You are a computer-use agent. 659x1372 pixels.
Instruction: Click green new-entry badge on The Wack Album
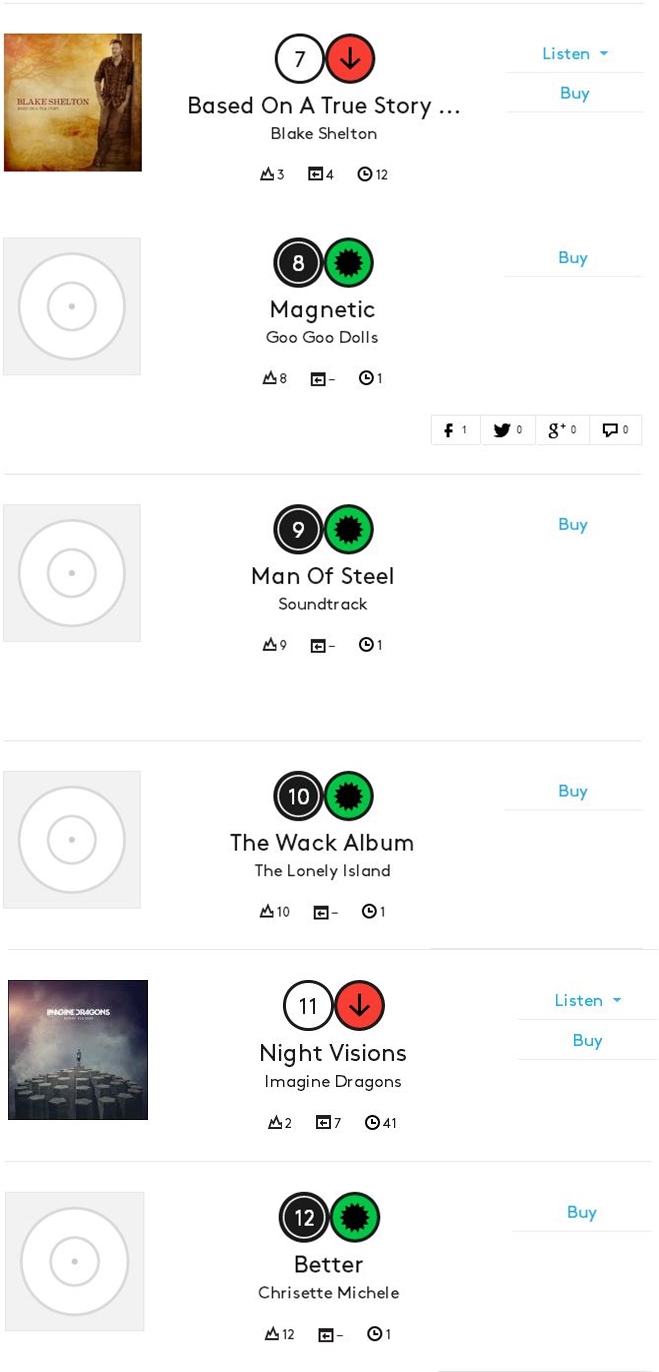348,796
